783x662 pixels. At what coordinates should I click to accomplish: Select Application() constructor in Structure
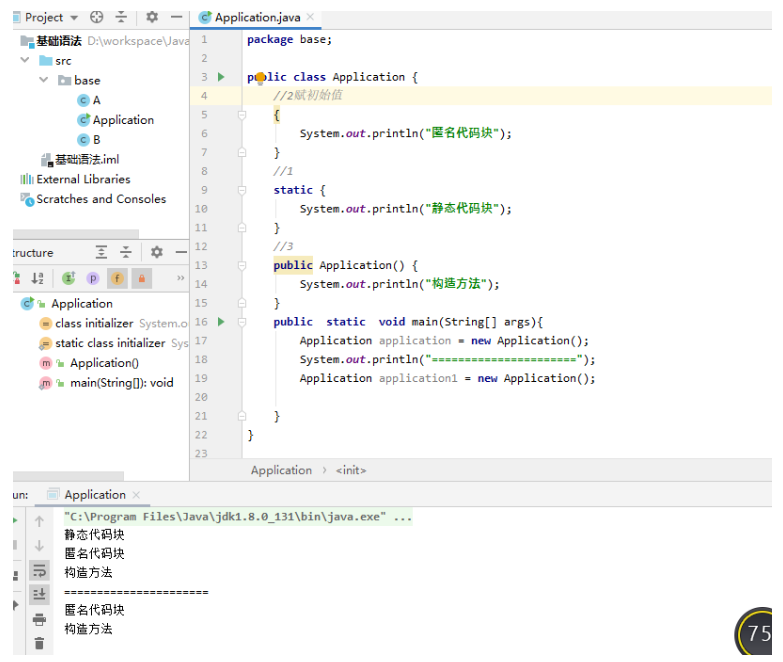click(x=104, y=363)
